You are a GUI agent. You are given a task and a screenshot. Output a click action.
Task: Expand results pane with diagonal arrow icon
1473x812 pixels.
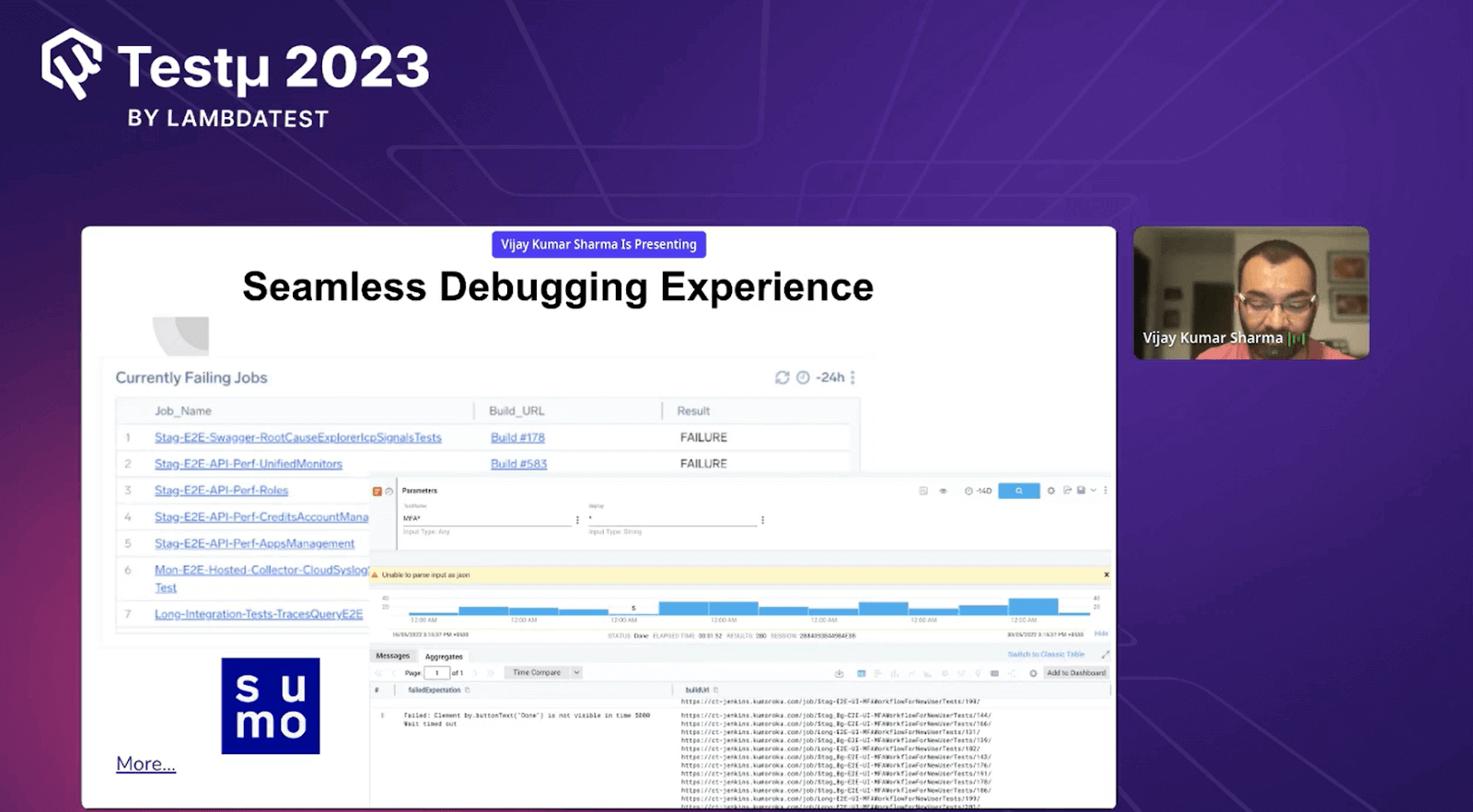[x=1105, y=654]
